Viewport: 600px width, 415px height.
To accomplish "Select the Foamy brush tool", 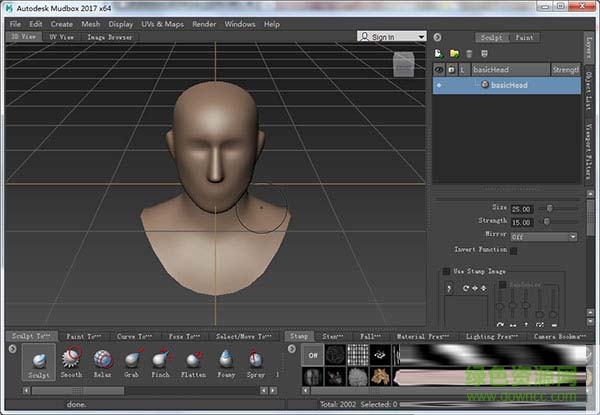I will 224,359.
